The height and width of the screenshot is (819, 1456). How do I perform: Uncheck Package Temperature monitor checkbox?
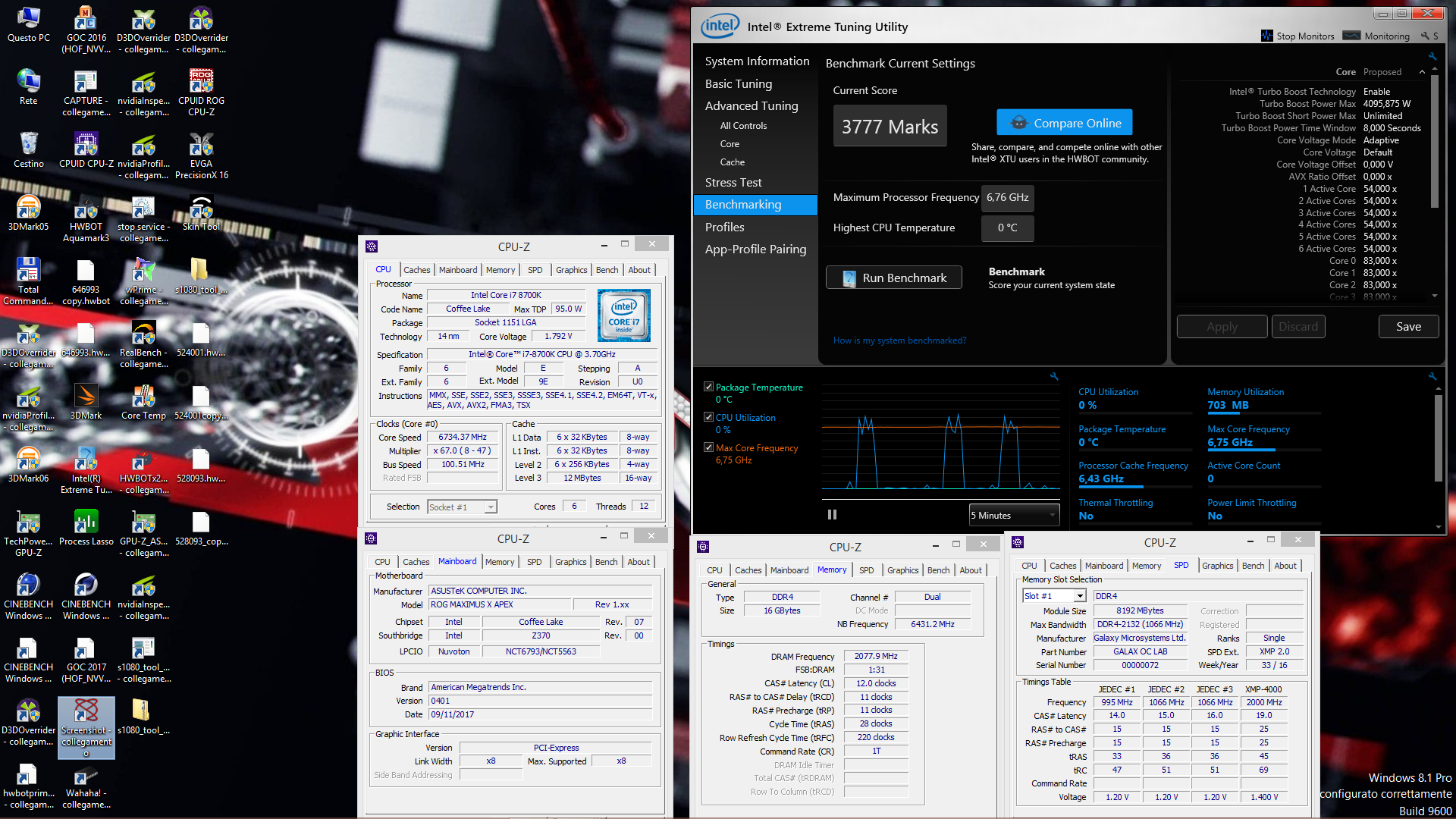708,387
